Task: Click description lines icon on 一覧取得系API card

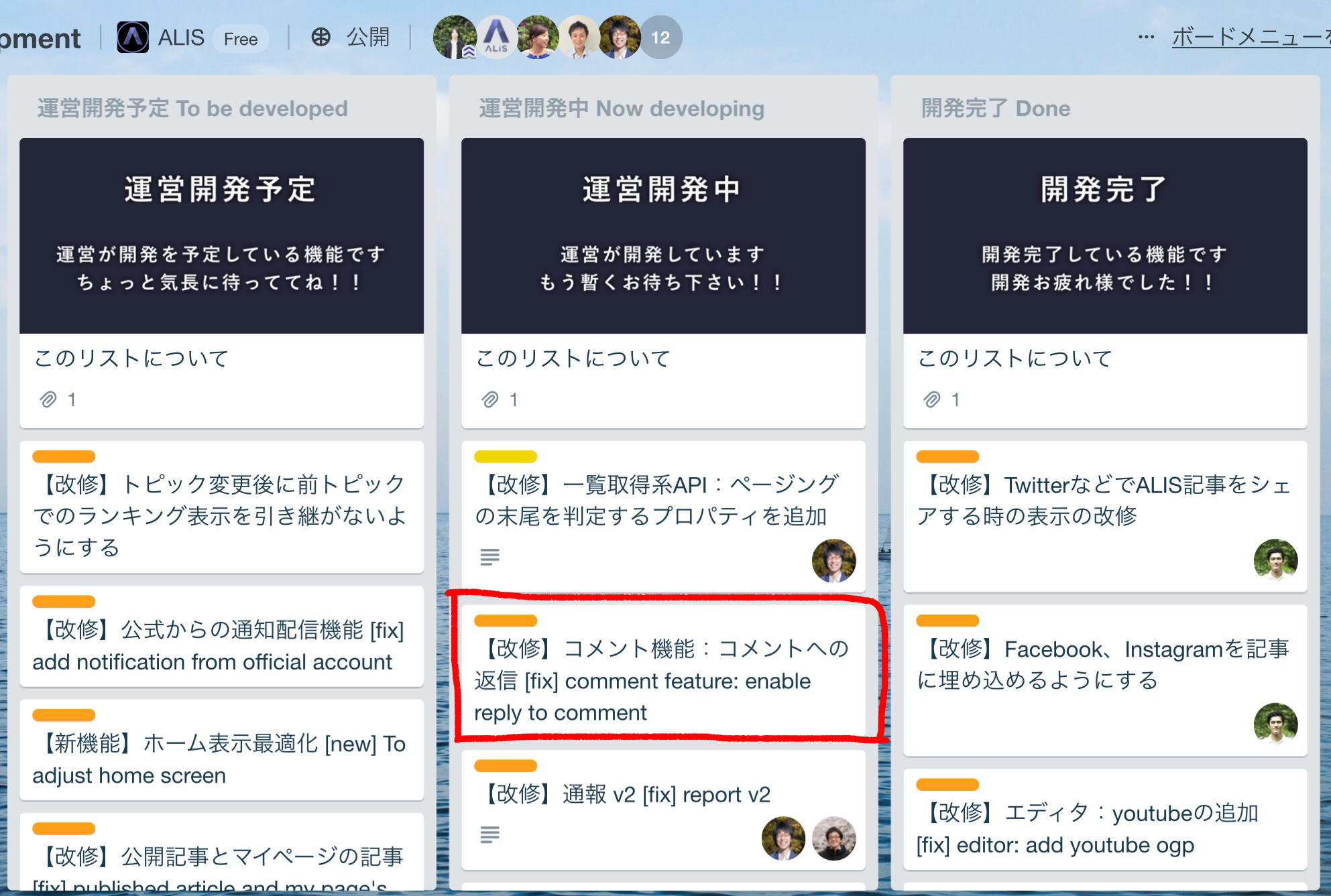Action: tap(490, 556)
